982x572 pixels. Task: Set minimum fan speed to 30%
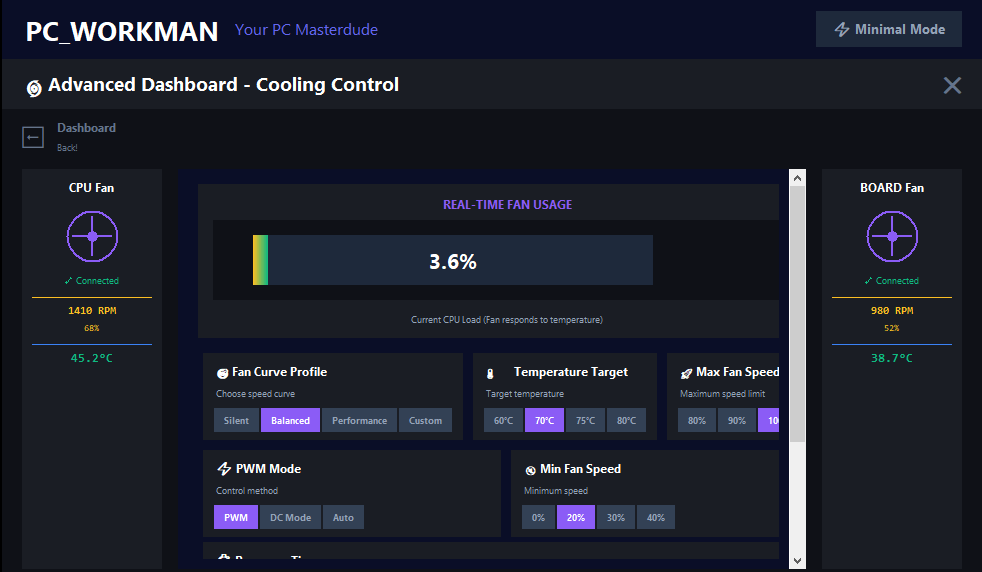[x=616, y=517]
